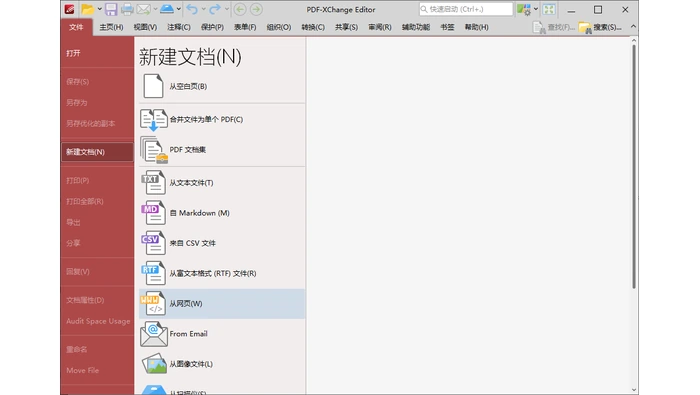Screen dimensions: 700x395
Task: Click the green forward navigation arrow
Action: point(256,9)
